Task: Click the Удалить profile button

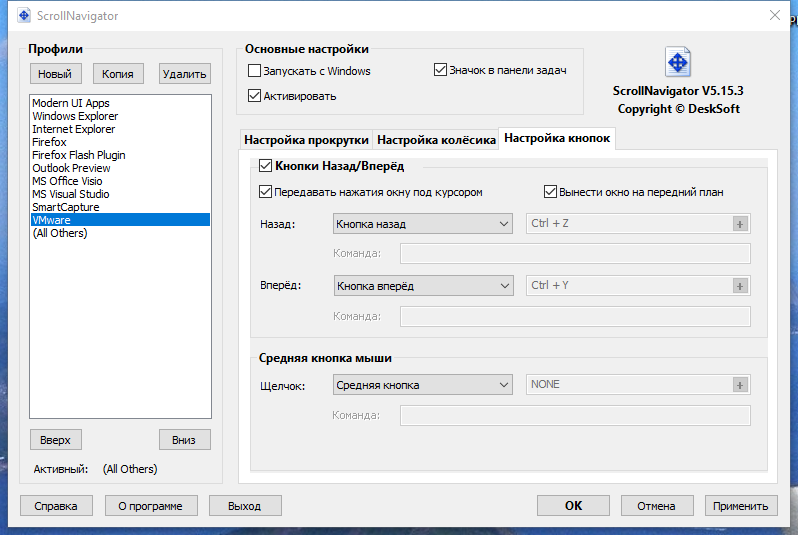Action: pyautogui.click(x=184, y=74)
